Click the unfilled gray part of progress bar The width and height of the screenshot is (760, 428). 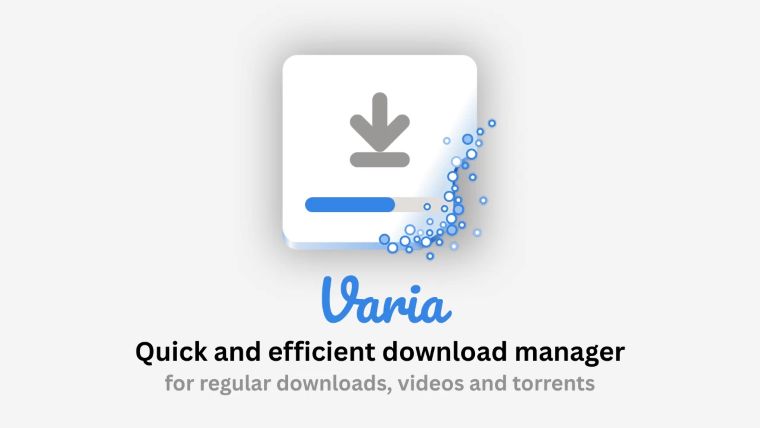[412, 205]
